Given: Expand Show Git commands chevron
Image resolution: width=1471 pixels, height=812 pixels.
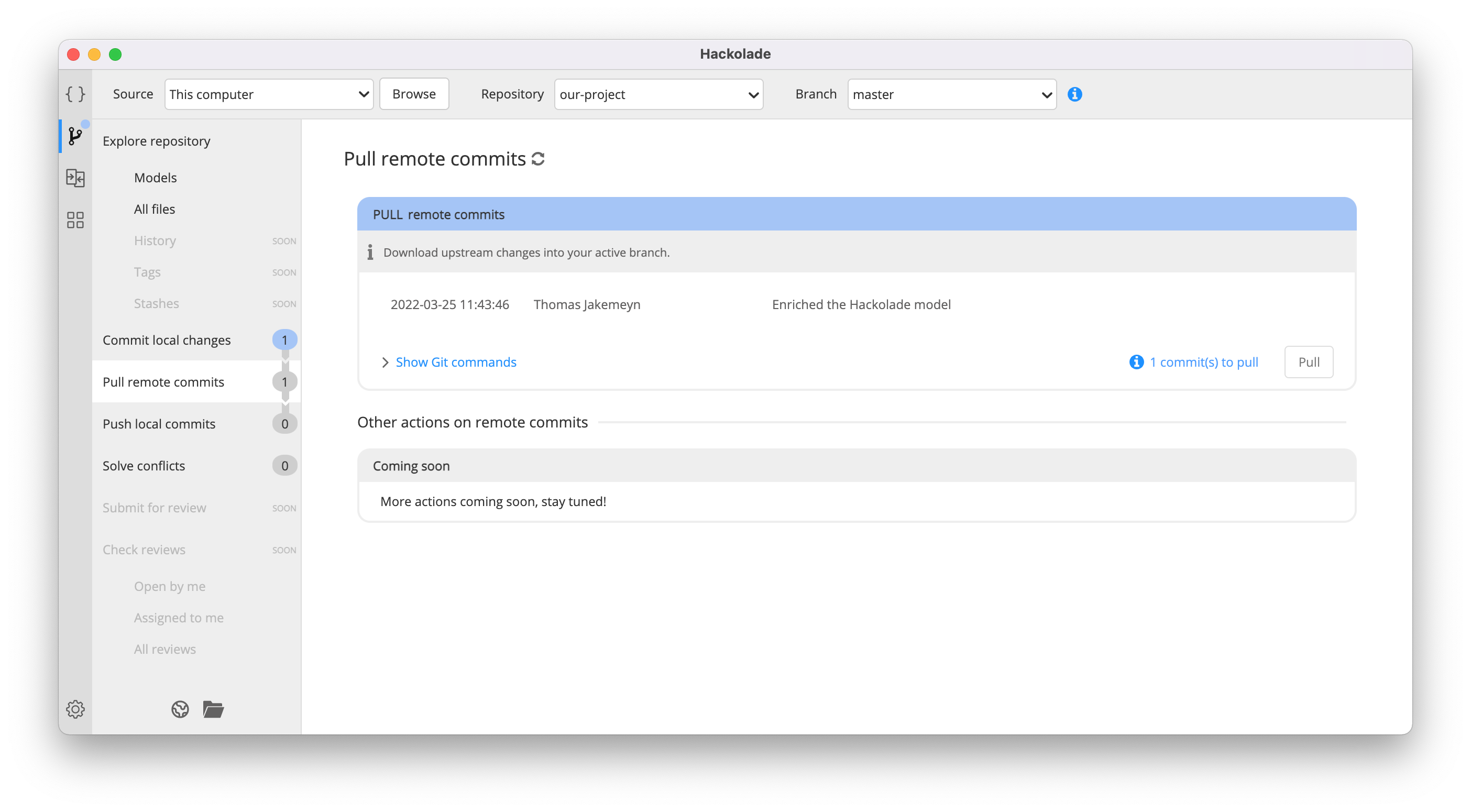Looking at the screenshot, I should (x=385, y=362).
